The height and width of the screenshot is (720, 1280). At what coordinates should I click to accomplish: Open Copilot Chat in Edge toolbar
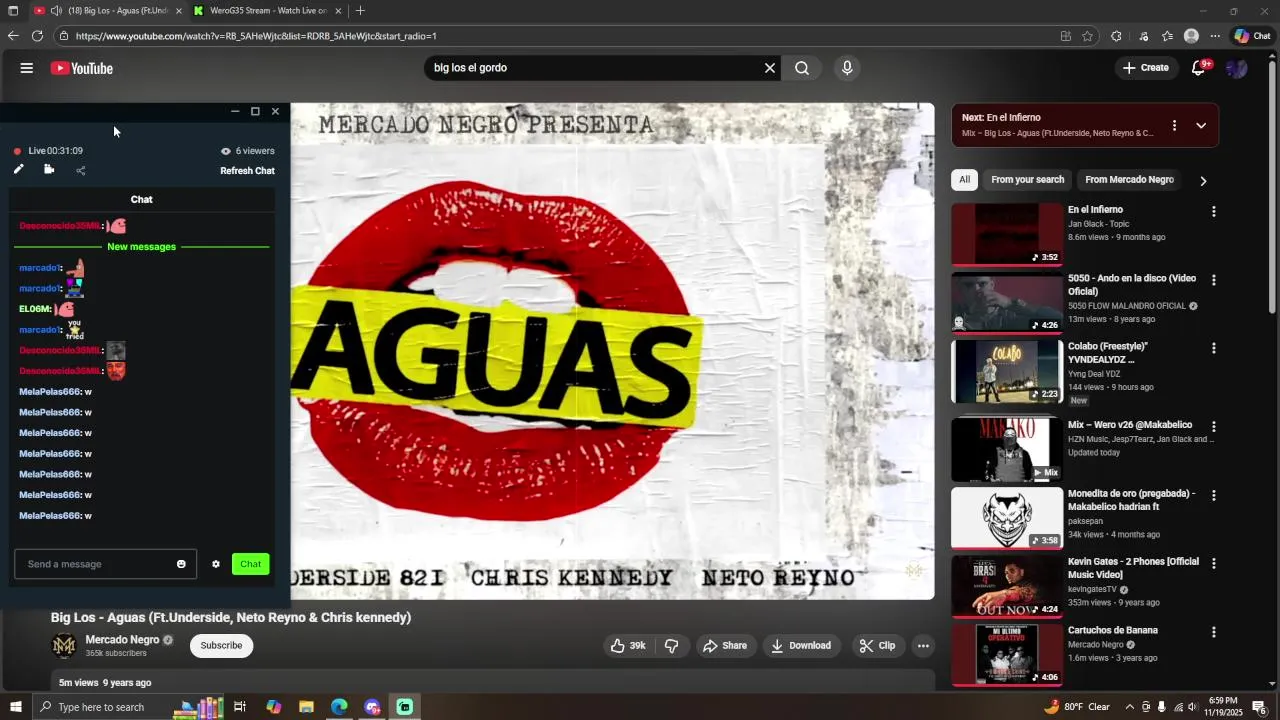(1252, 36)
